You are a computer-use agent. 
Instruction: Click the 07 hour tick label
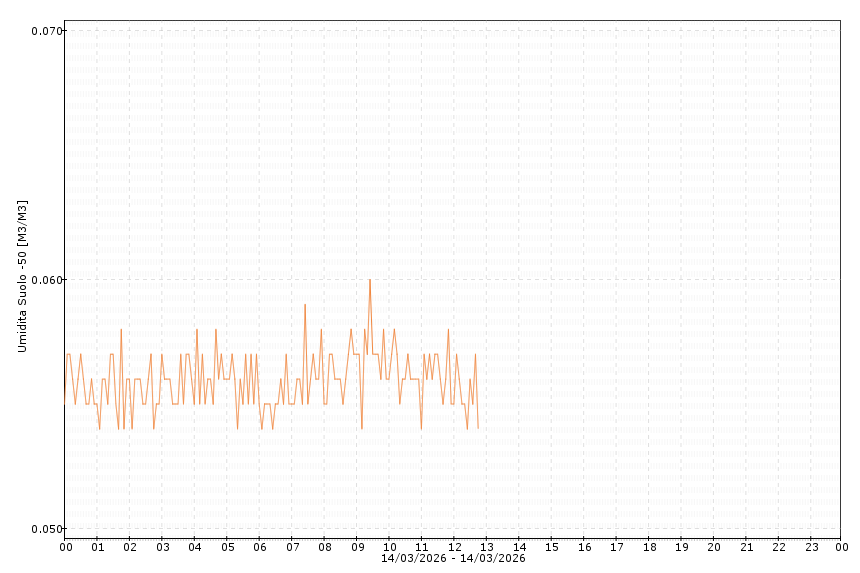pos(292,547)
